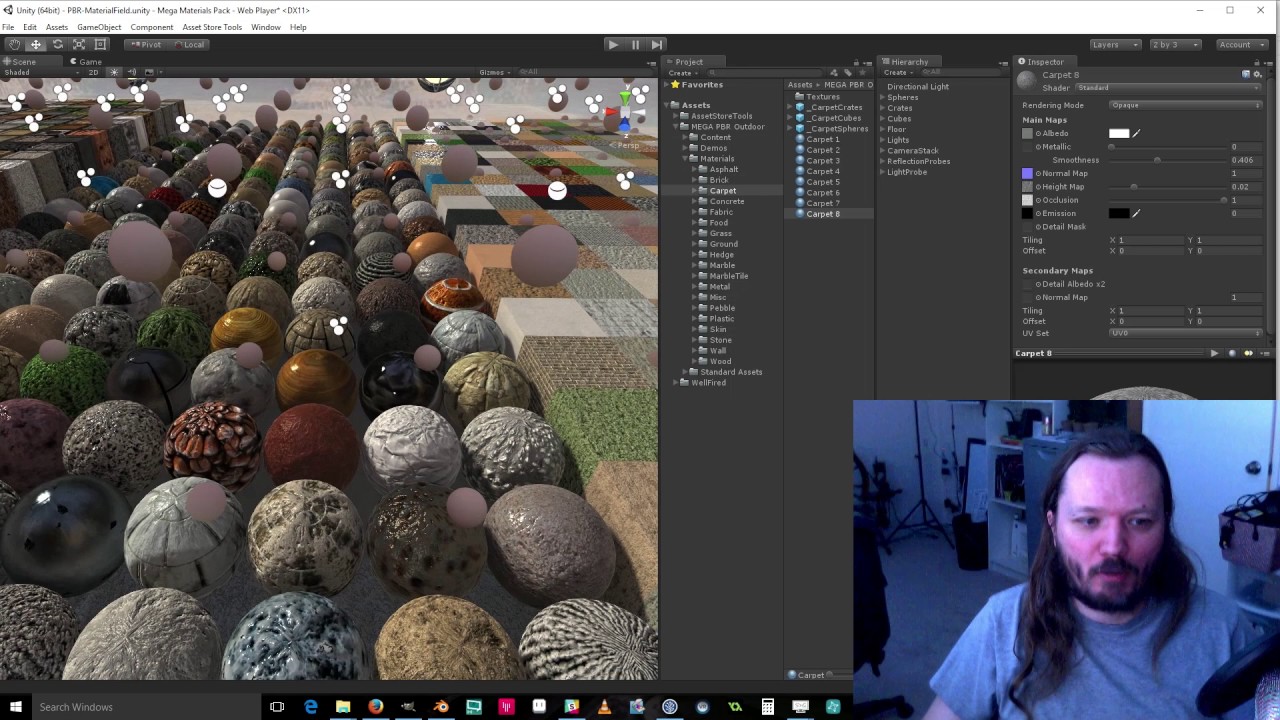Image resolution: width=1280 pixels, height=720 pixels.
Task: Click the Emission eyedropper icon
Action: coord(1136,213)
